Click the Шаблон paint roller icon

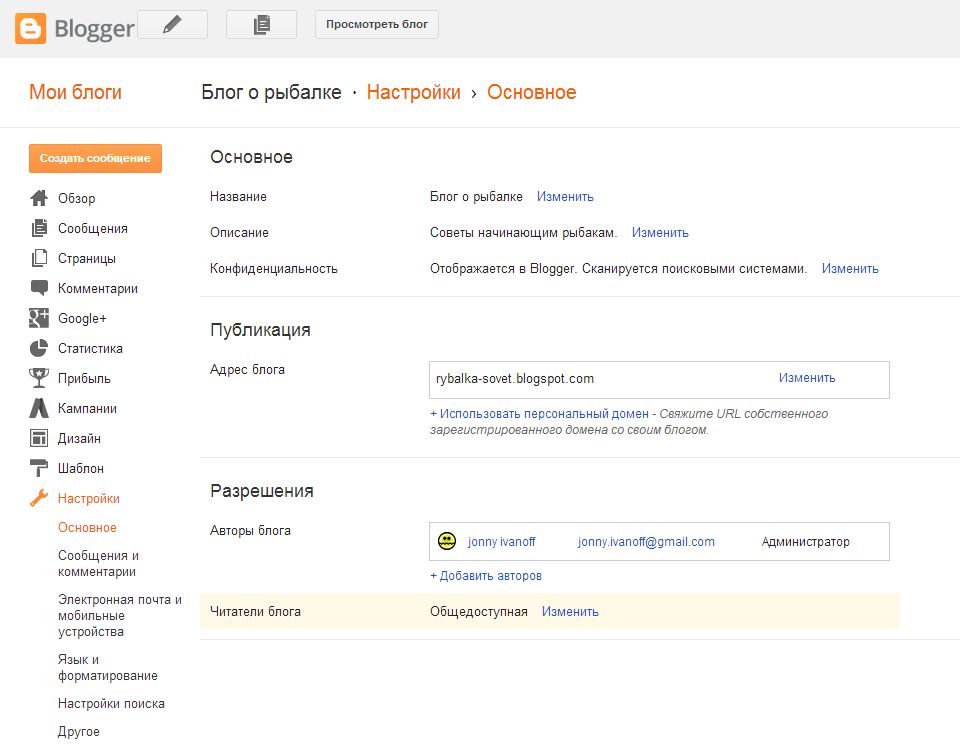[39, 468]
